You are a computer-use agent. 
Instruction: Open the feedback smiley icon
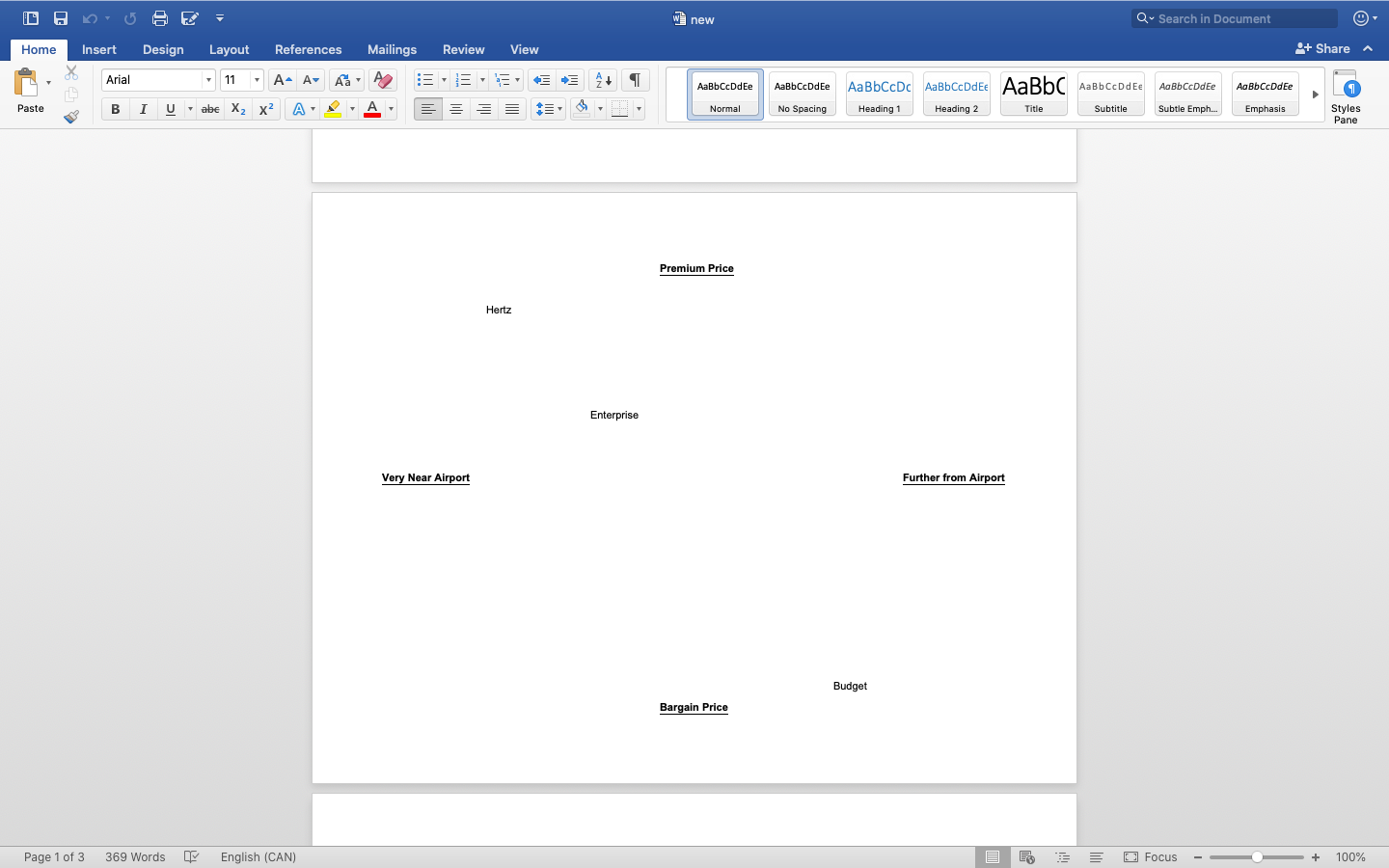[x=1361, y=18]
